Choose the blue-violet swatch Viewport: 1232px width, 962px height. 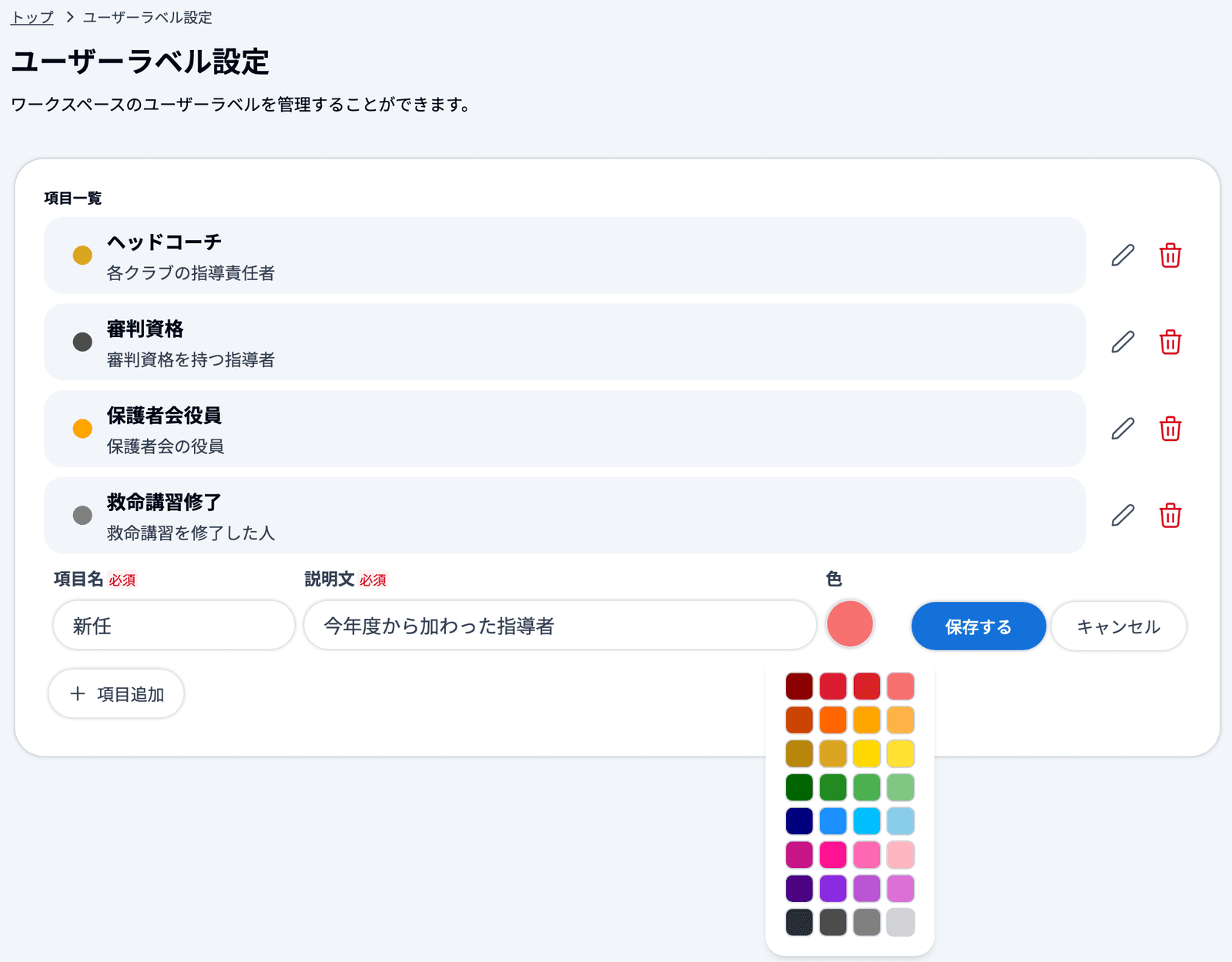(x=833, y=888)
